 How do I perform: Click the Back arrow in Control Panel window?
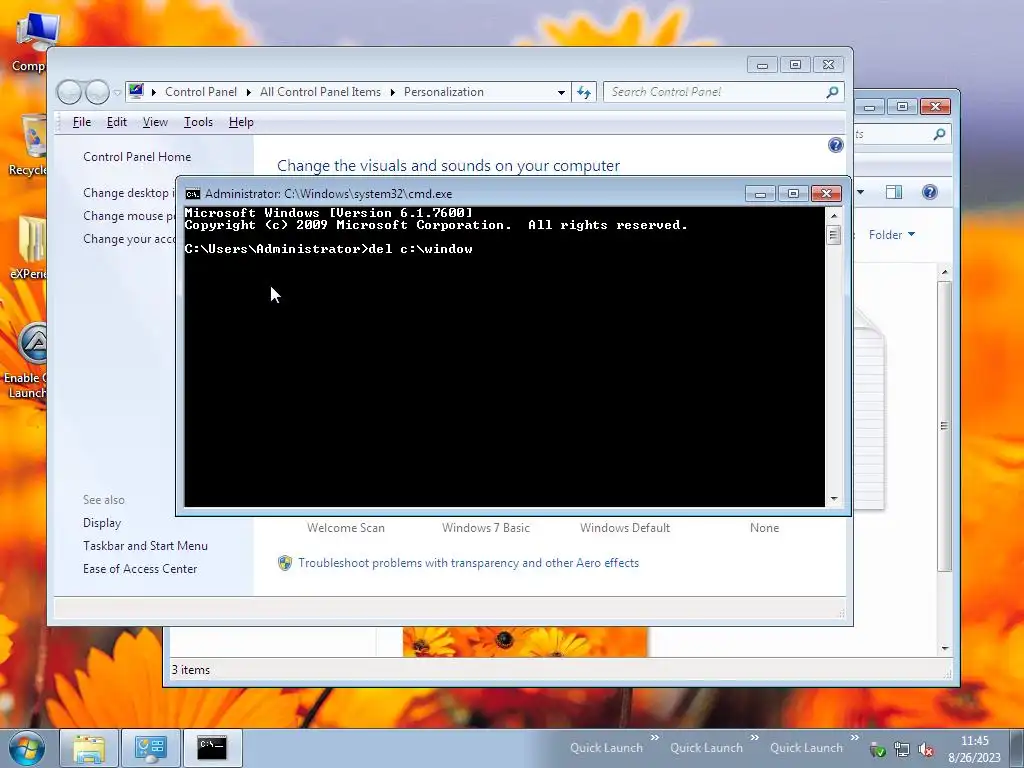click(69, 92)
